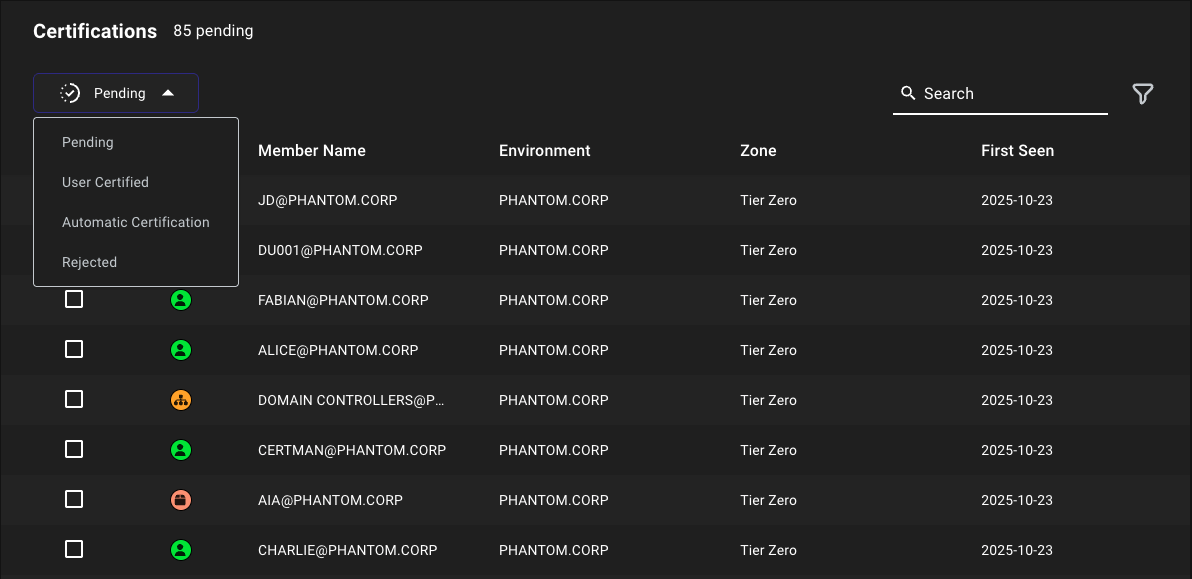Screen dimensions: 1192x579
Task: Click the user icon next to CERTMAN@PHANTOM.CORP
Action: pyautogui.click(x=181, y=449)
